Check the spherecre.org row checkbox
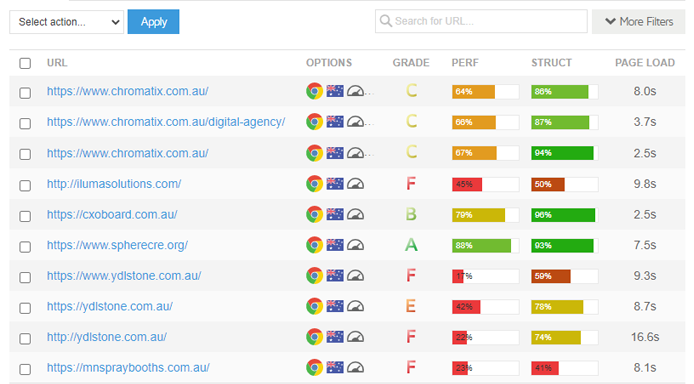694x384 pixels. click(x=25, y=246)
